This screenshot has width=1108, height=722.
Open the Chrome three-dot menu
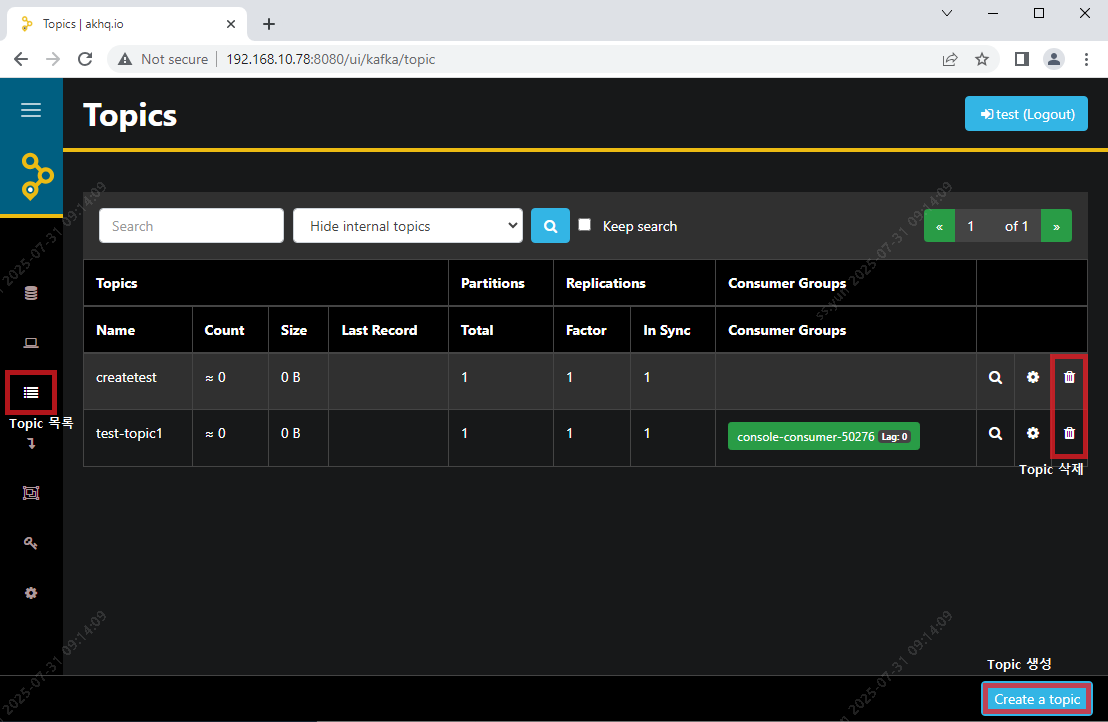(x=1086, y=59)
